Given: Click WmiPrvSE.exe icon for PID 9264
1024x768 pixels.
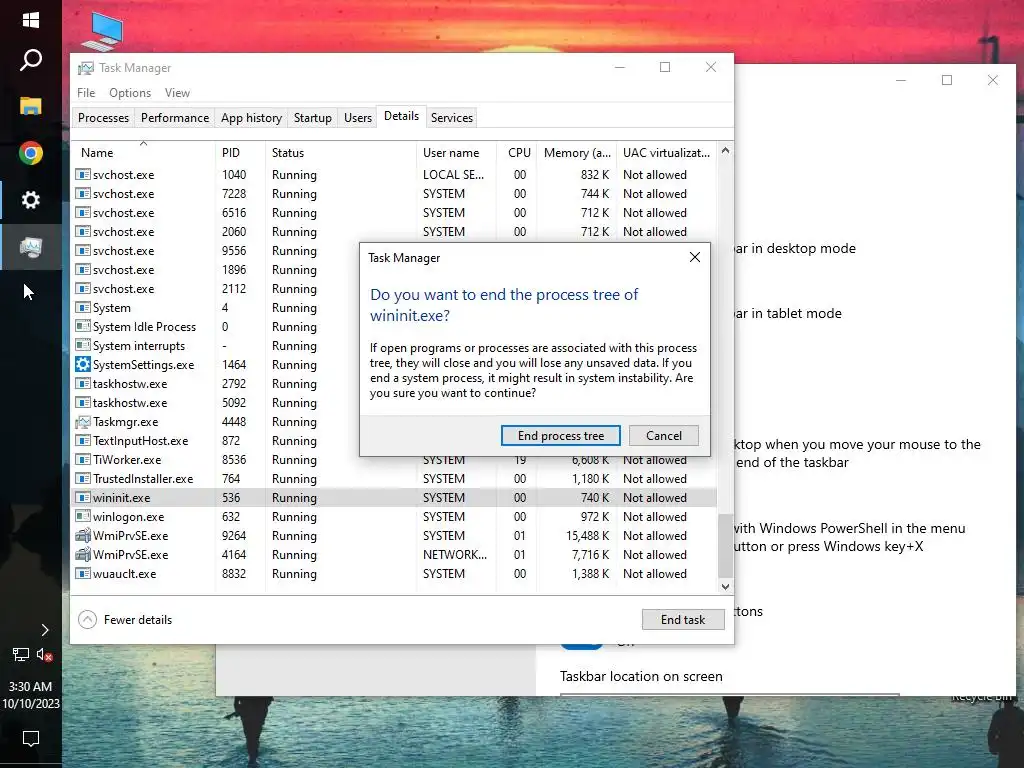Looking at the screenshot, I should tap(83, 536).
